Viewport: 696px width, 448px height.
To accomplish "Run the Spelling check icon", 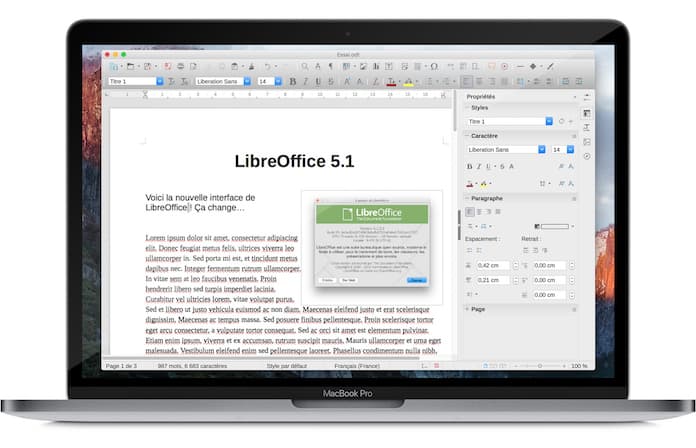I will 318,67.
